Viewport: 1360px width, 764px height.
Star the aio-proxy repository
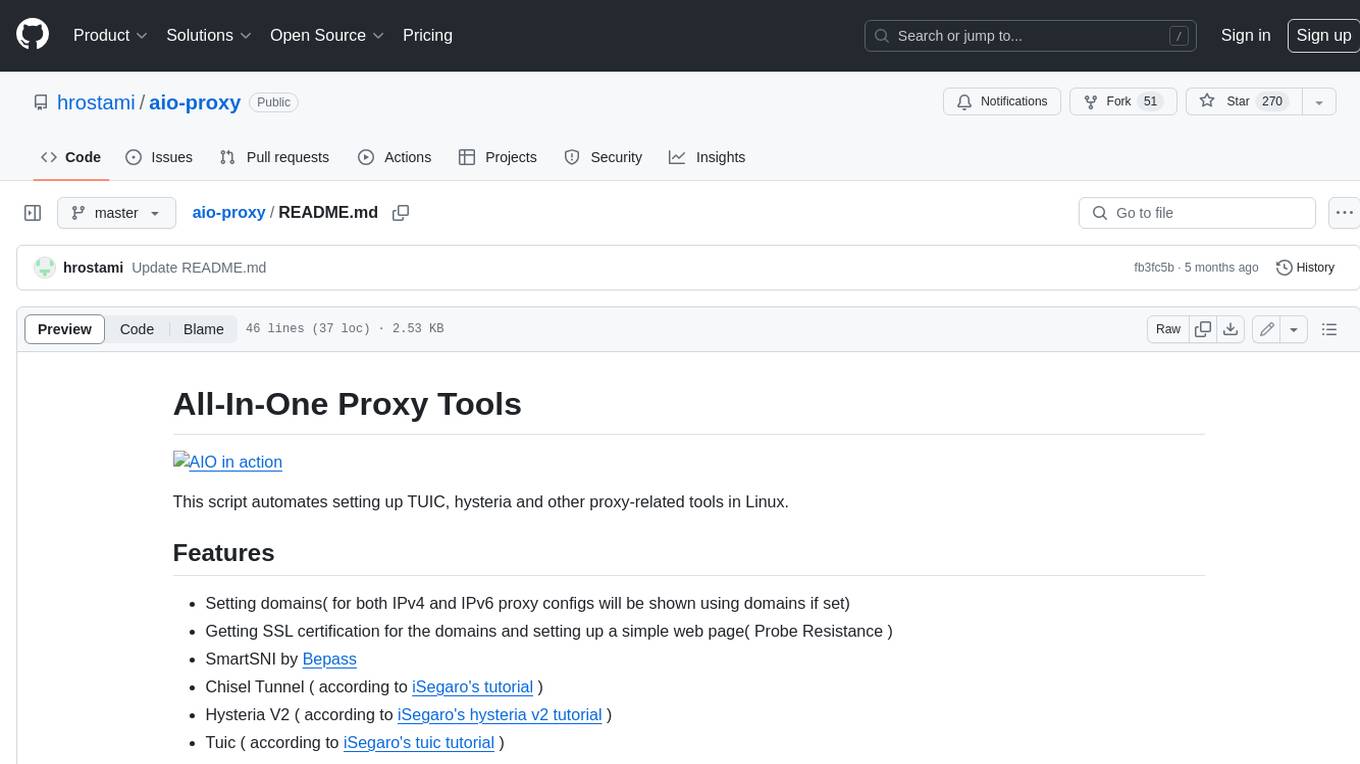(x=1243, y=102)
